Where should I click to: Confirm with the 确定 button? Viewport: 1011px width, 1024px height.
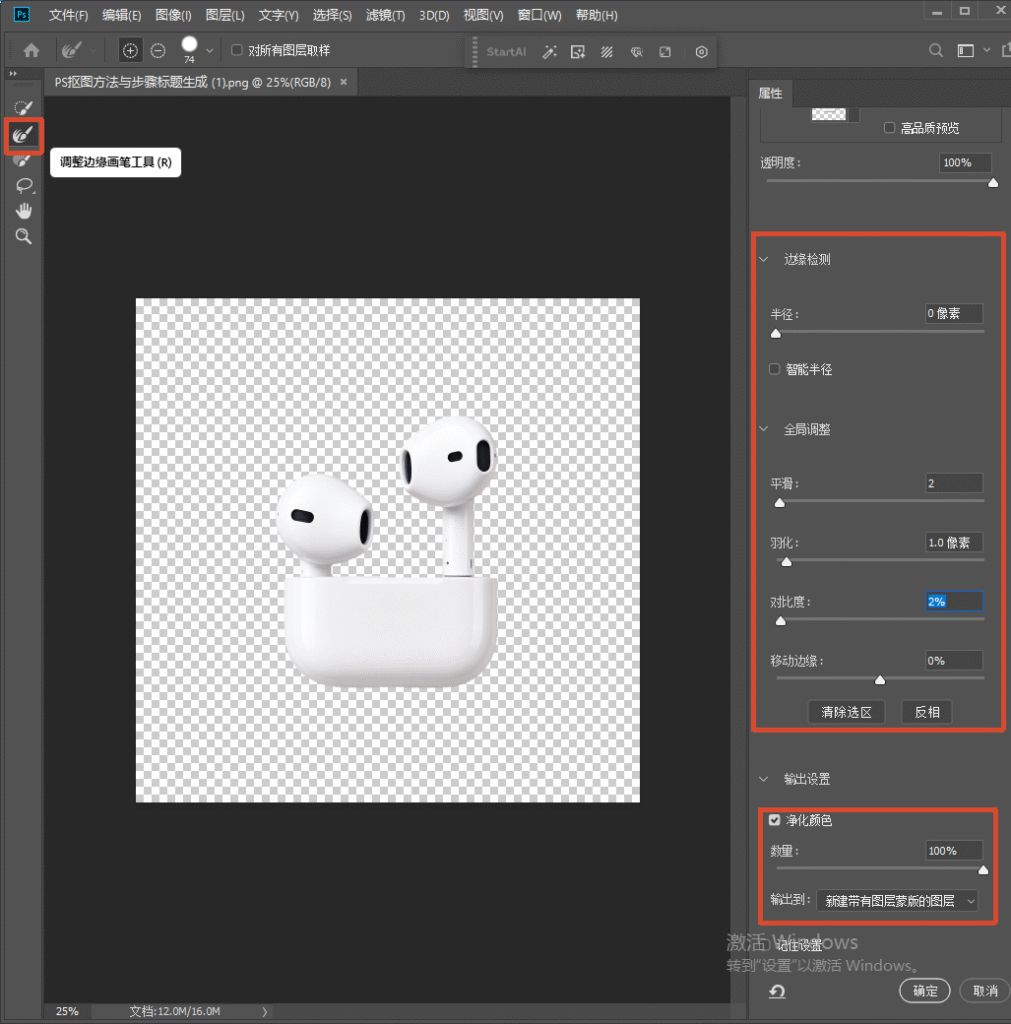point(925,991)
